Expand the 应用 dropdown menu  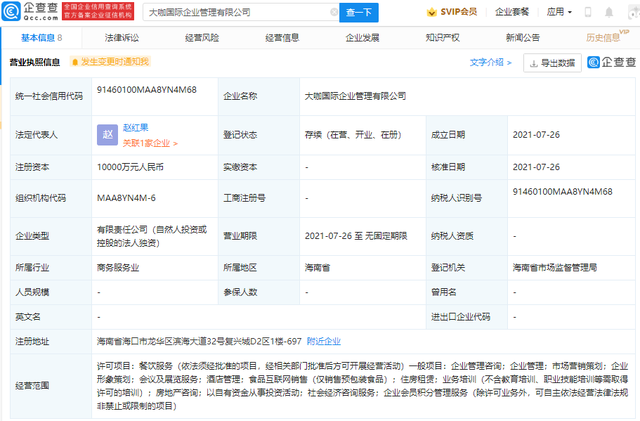559,12
